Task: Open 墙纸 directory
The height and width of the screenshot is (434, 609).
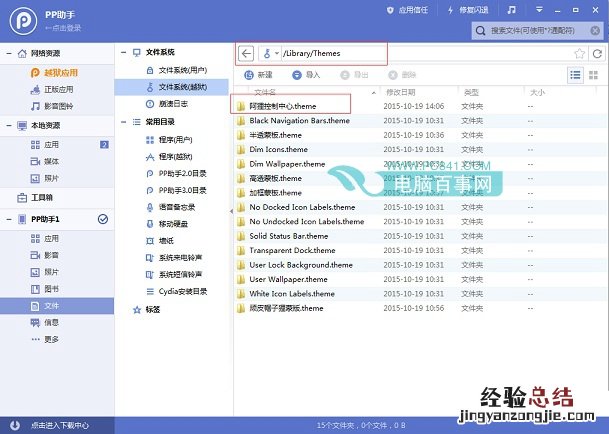Action: point(160,241)
